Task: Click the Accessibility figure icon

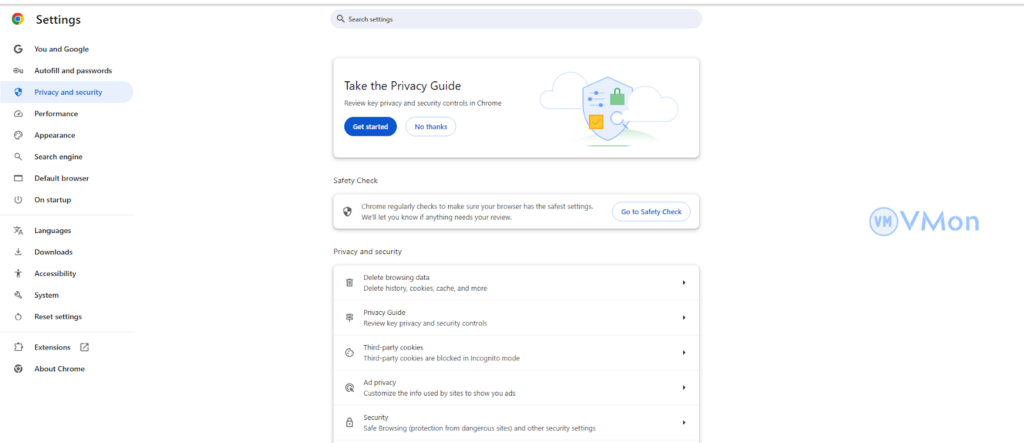Action: coord(18,273)
